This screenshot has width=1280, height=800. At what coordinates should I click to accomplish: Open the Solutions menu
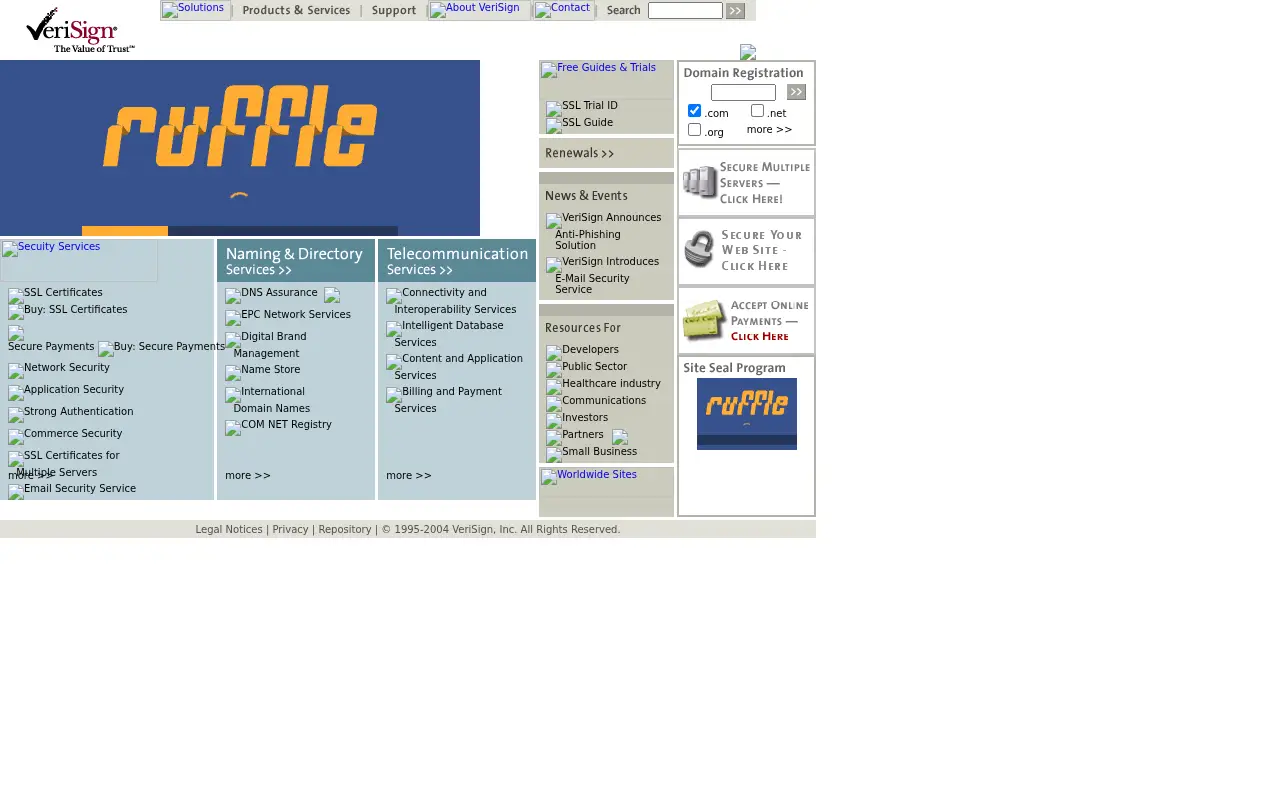[x=195, y=10]
